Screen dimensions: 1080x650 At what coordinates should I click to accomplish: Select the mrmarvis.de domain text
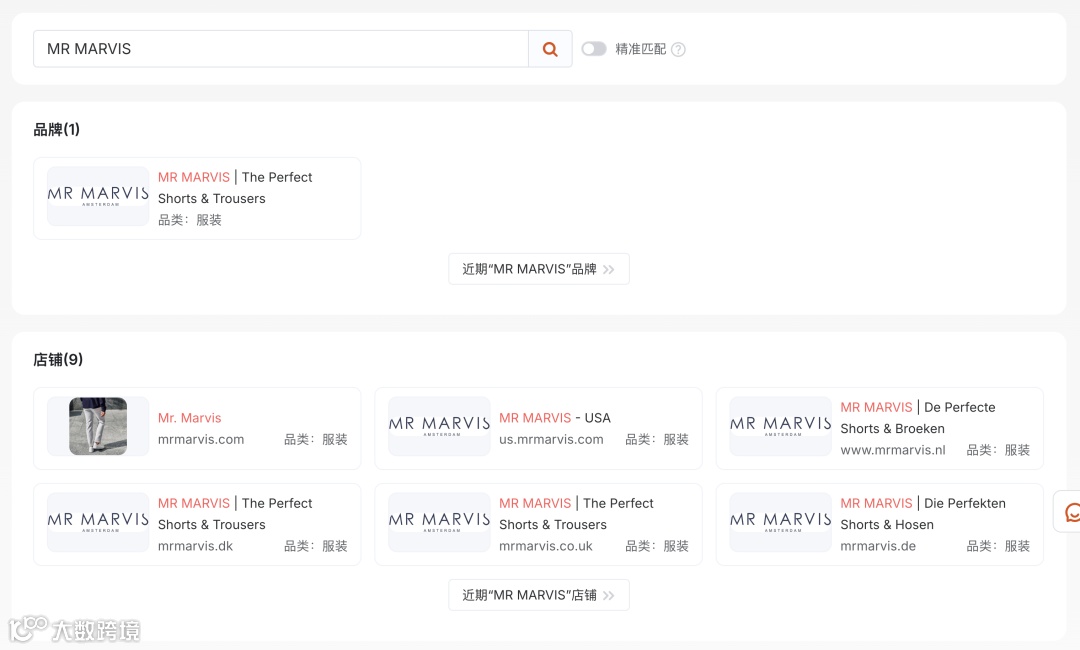[x=878, y=546]
